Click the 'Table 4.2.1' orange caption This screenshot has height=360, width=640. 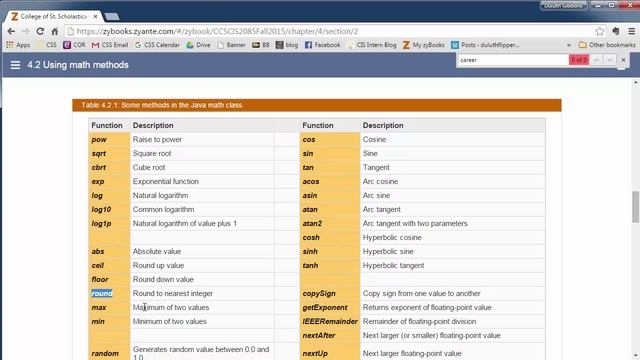tap(317, 105)
